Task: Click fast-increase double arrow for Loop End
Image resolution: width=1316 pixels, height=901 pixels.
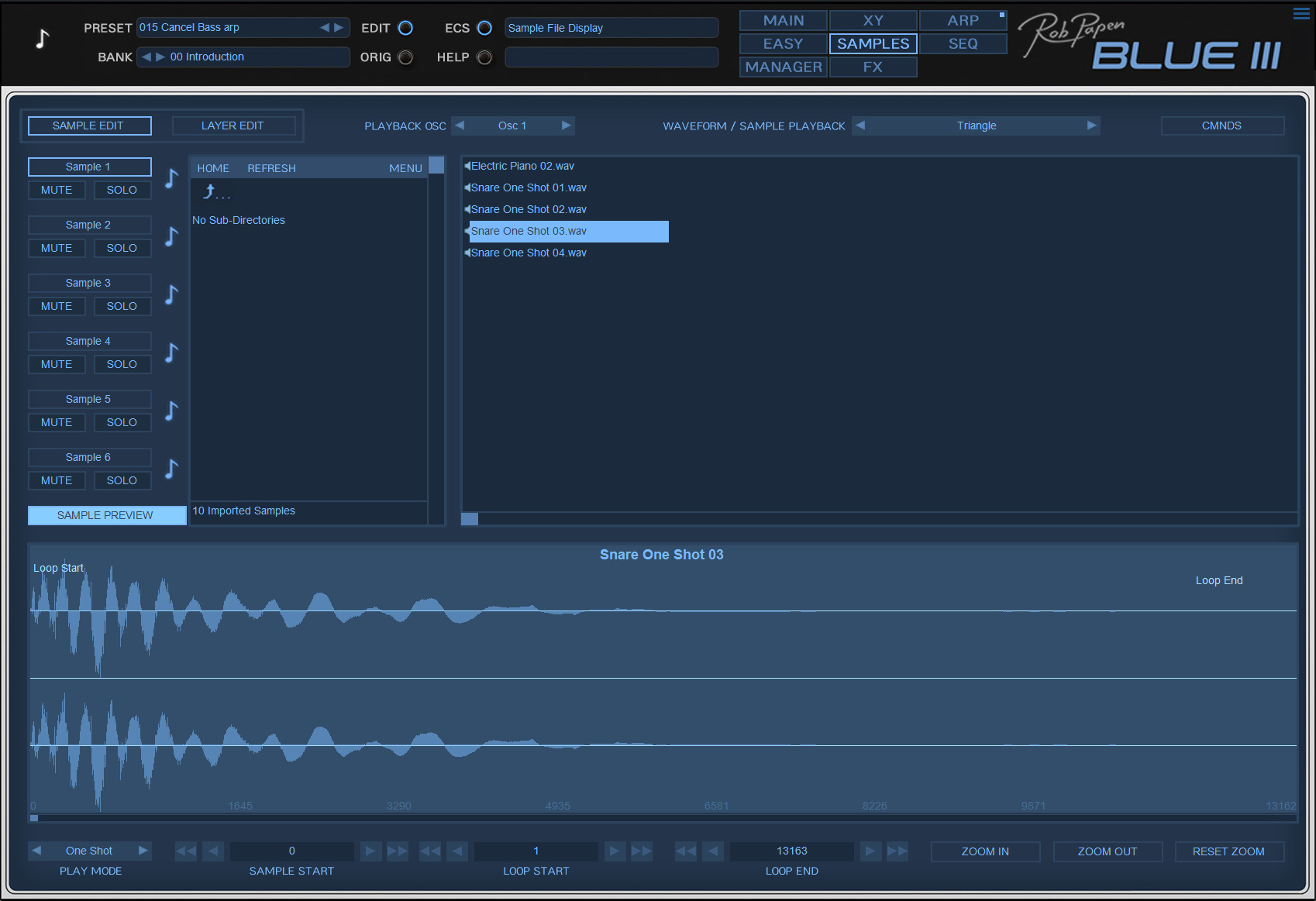Action: pyautogui.click(x=897, y=851)
